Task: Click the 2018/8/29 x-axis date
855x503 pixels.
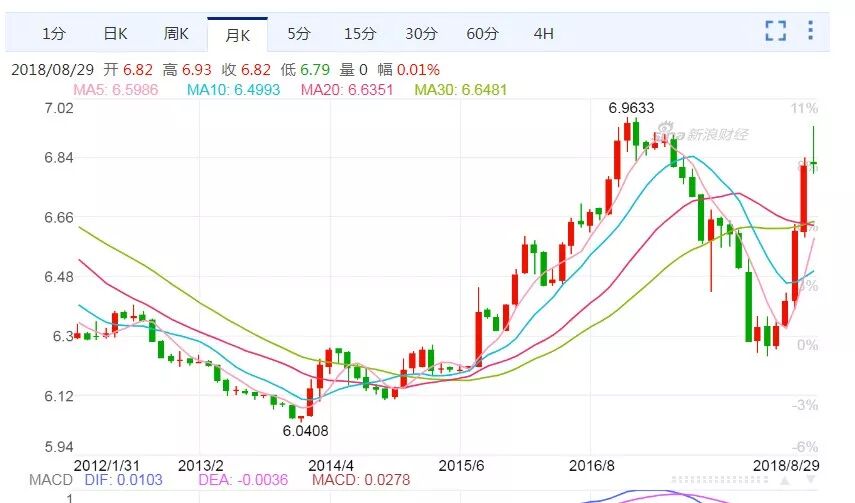Action: [786, 465]
